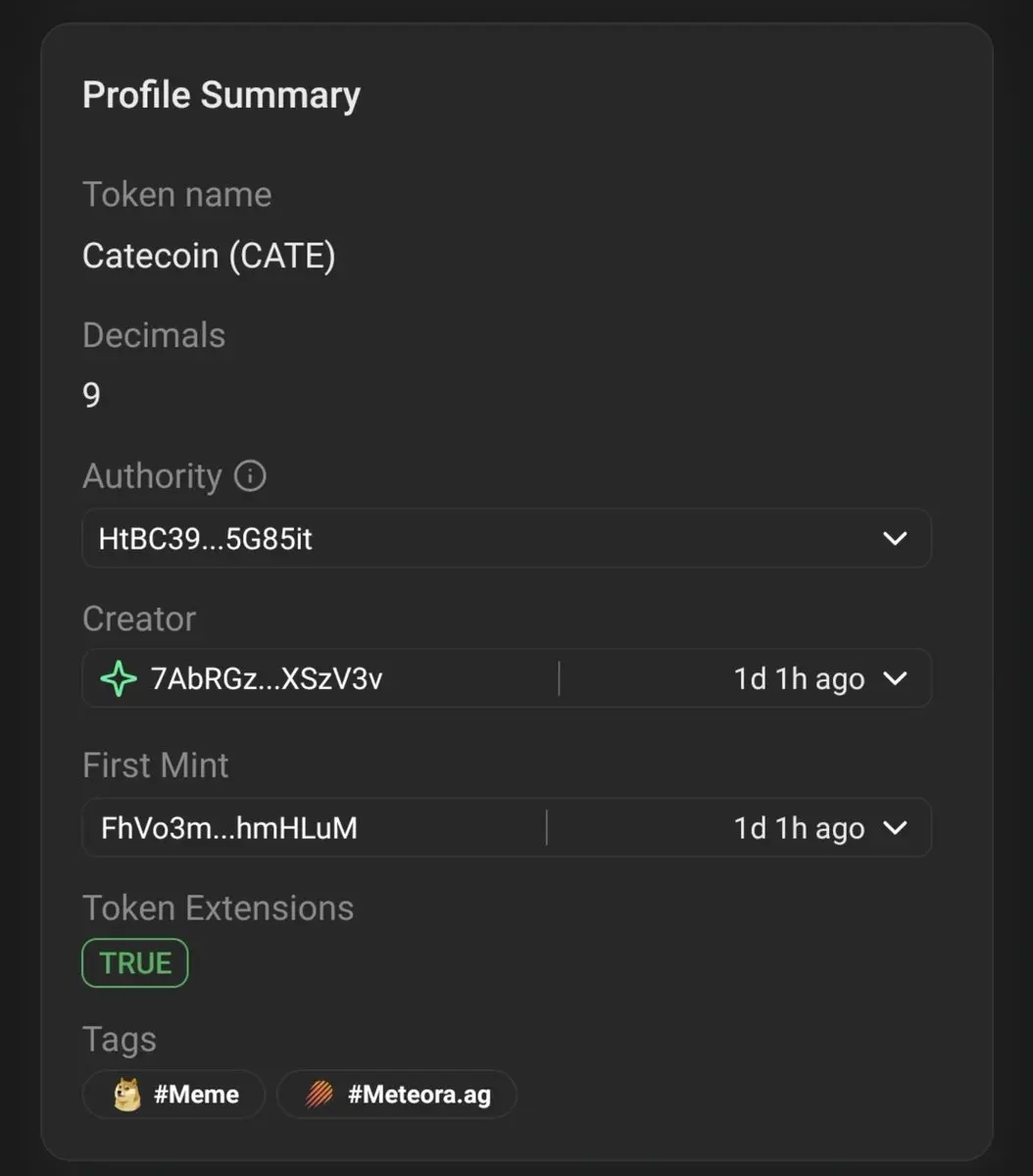Click the Authority info icon

coord(250,476)
